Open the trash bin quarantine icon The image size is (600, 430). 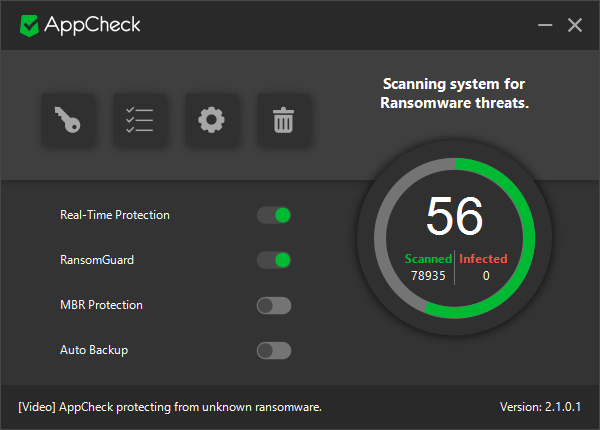[x=284, y=120]
